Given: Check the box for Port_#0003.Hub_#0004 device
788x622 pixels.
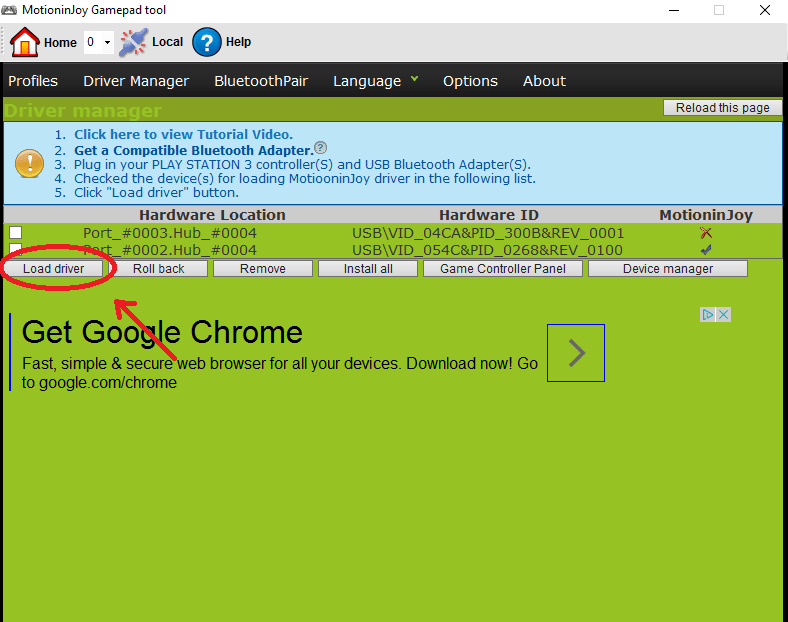Looking at the screenshot, I should 16,232.
